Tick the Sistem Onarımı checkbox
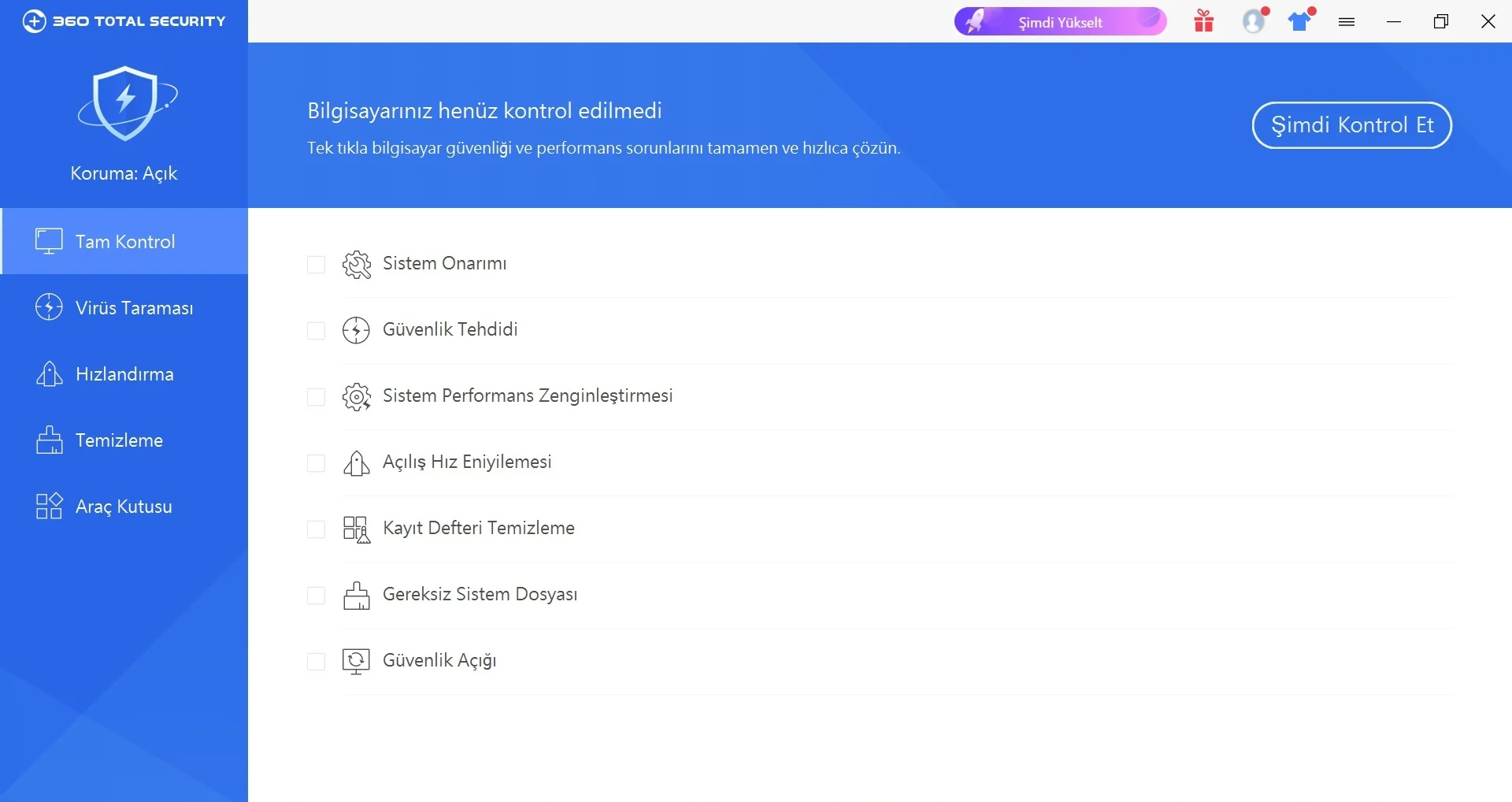This screenshot has width=1512, height=802. pyautogui.click(x=316, y=265)
